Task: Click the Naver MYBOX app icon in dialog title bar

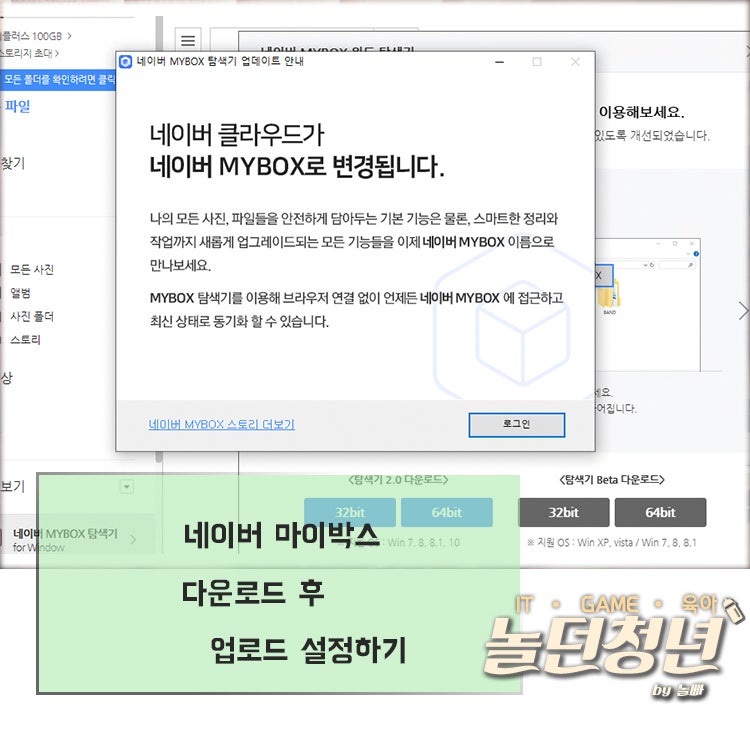Action: (125, 62)
